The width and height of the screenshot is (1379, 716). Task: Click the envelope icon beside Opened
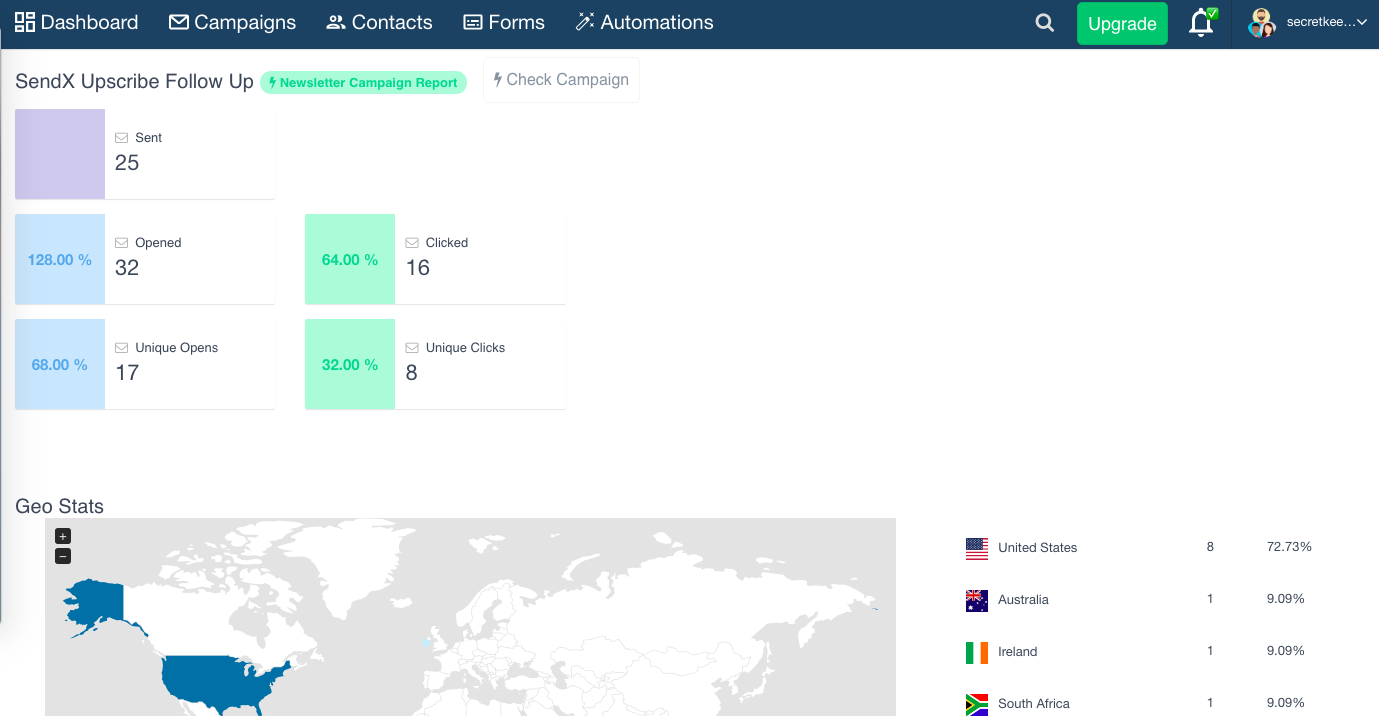pos(122,243)
